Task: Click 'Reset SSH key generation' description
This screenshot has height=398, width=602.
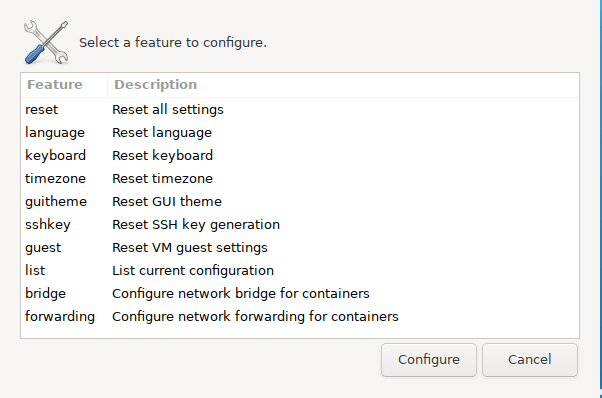Action: pos(196,225)
